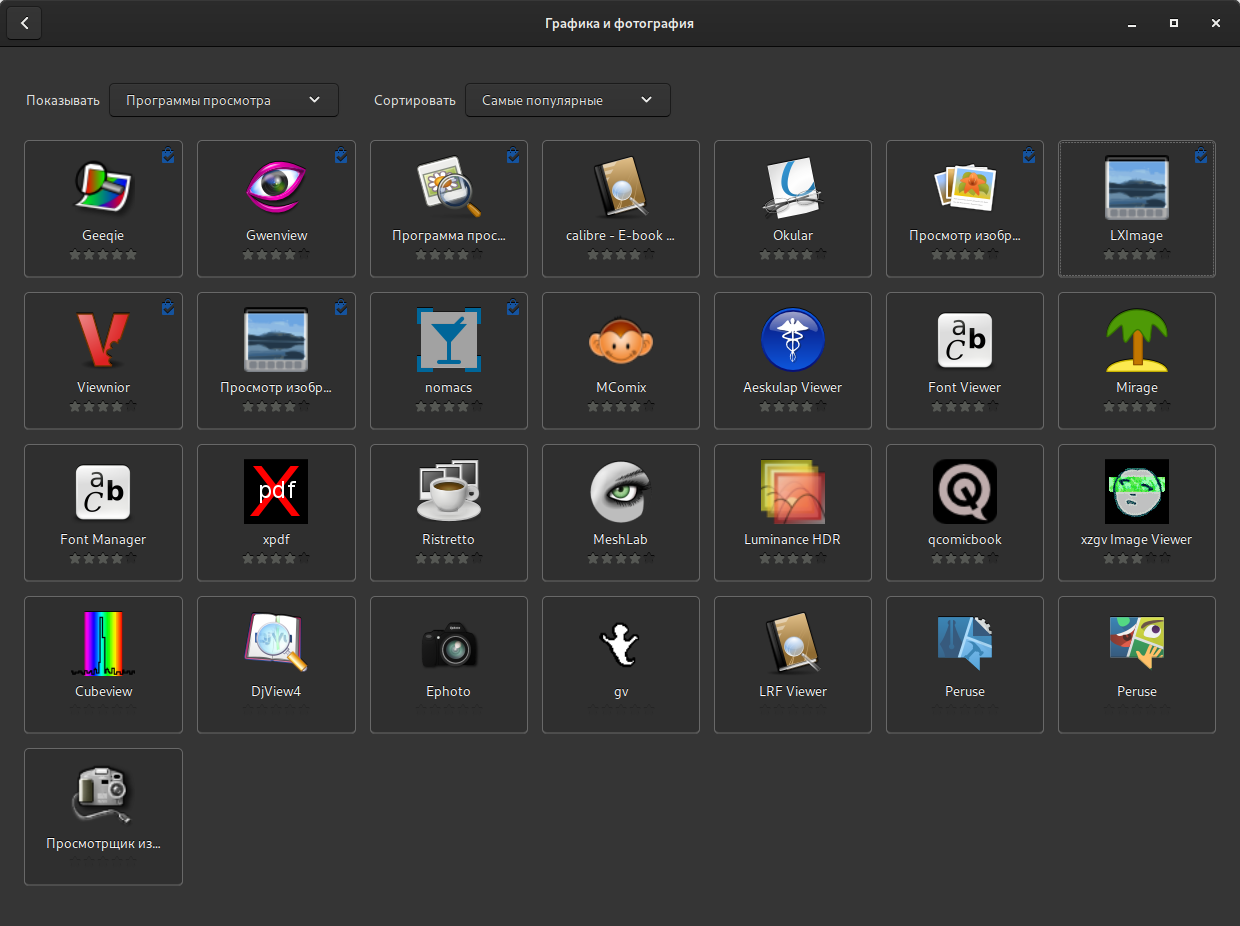The width and height of the screenshot is (1240, 926).
Task: Open the Gwenview pink eye icon
Action: click(276, 186)
